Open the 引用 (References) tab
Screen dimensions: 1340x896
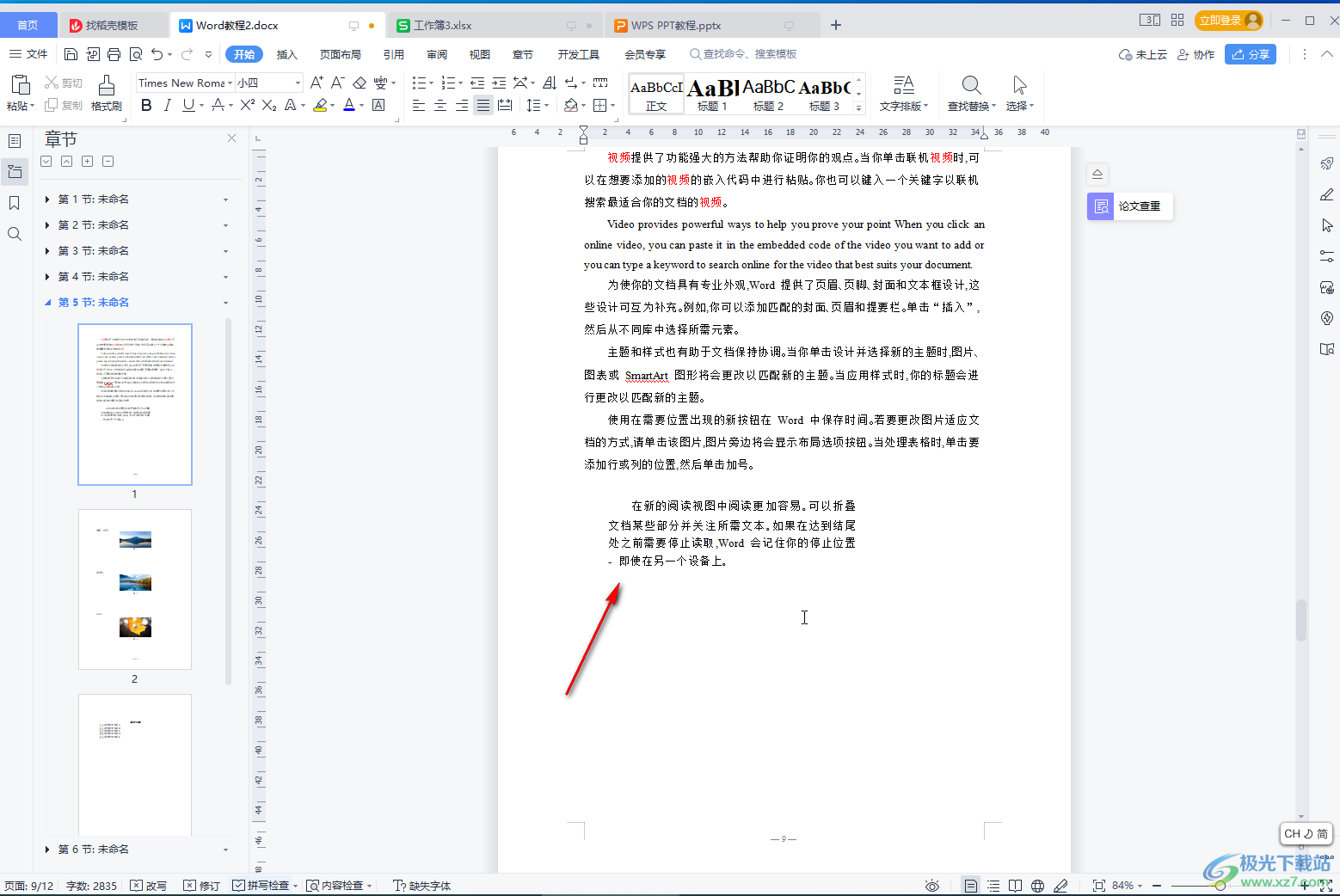click(394, 54)
